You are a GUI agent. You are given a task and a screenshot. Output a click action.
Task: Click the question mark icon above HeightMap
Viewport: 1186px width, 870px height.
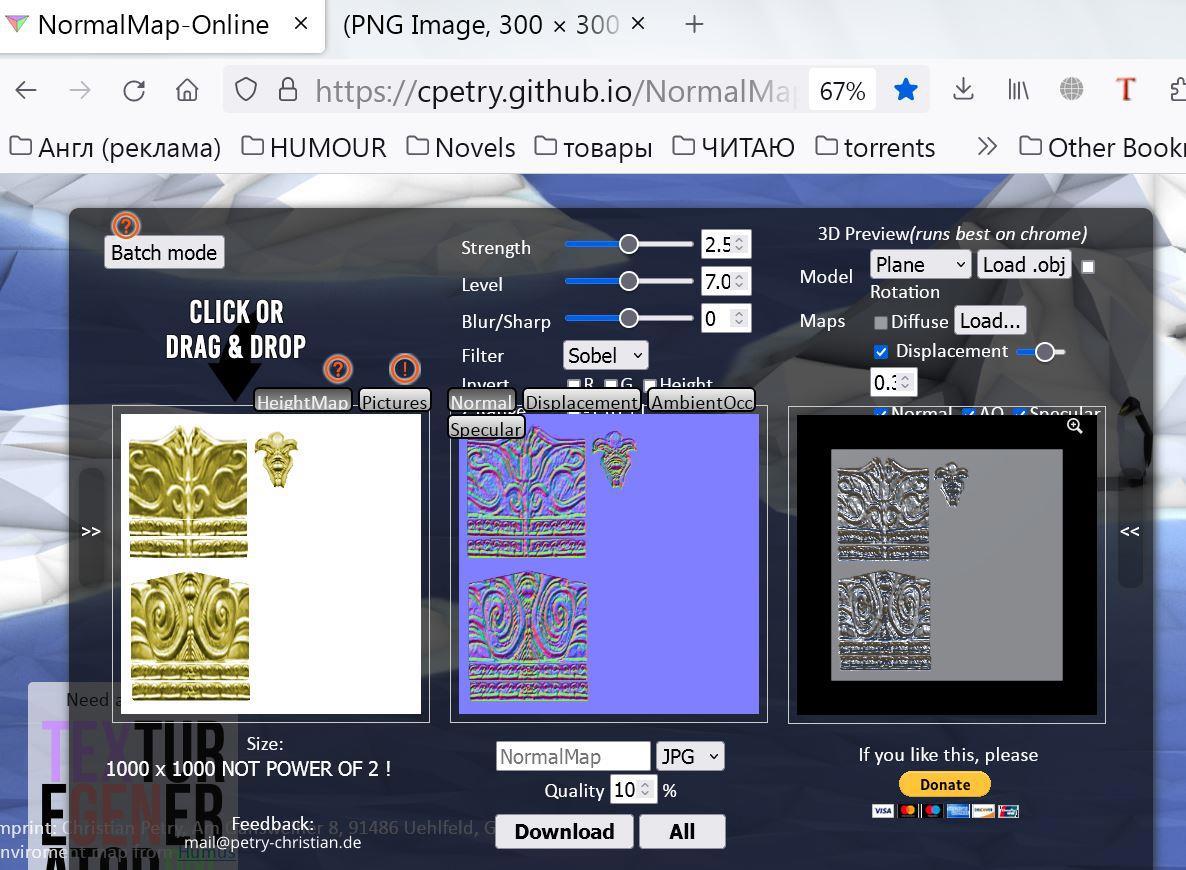[338, 369]
